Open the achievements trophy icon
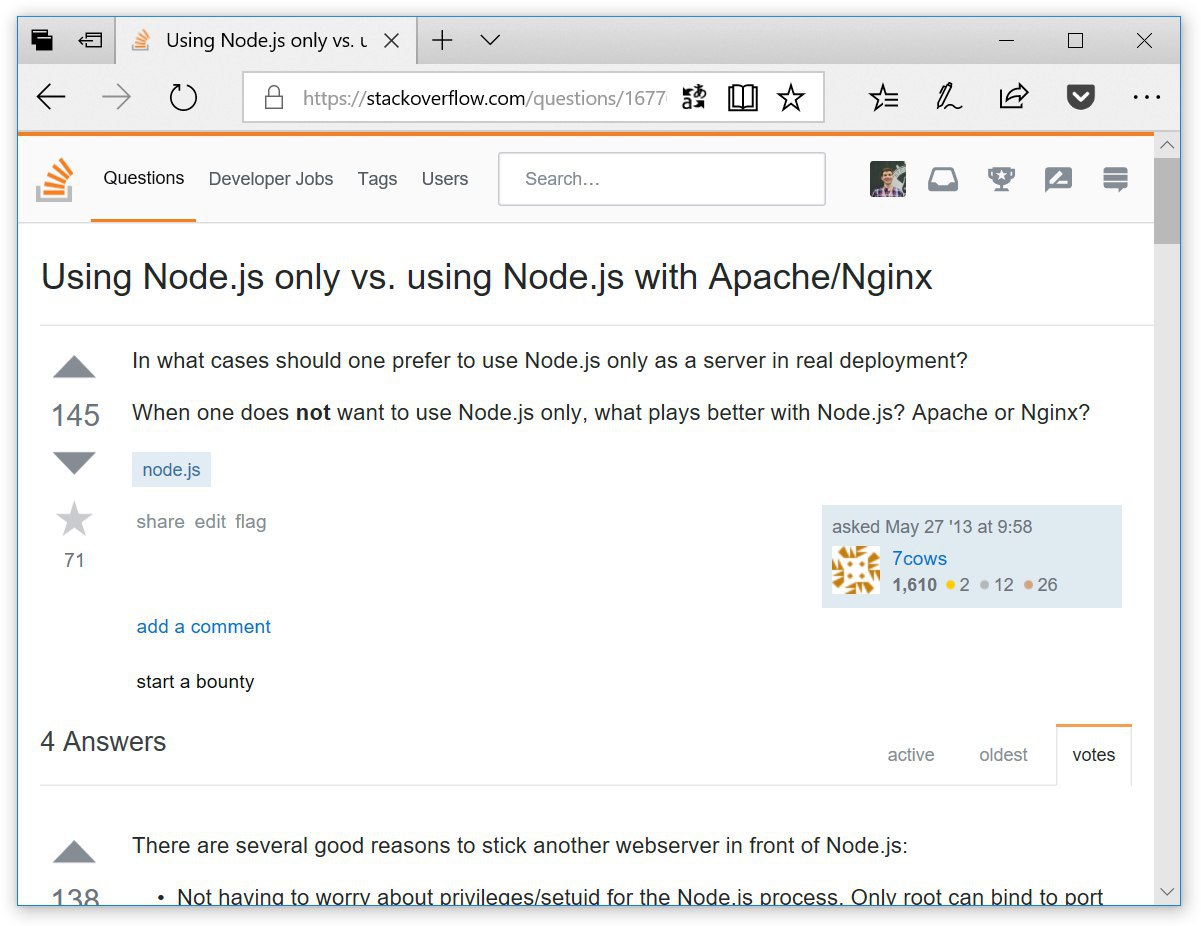Viewport: 1201px width, 926px height. coord(1000,179)
